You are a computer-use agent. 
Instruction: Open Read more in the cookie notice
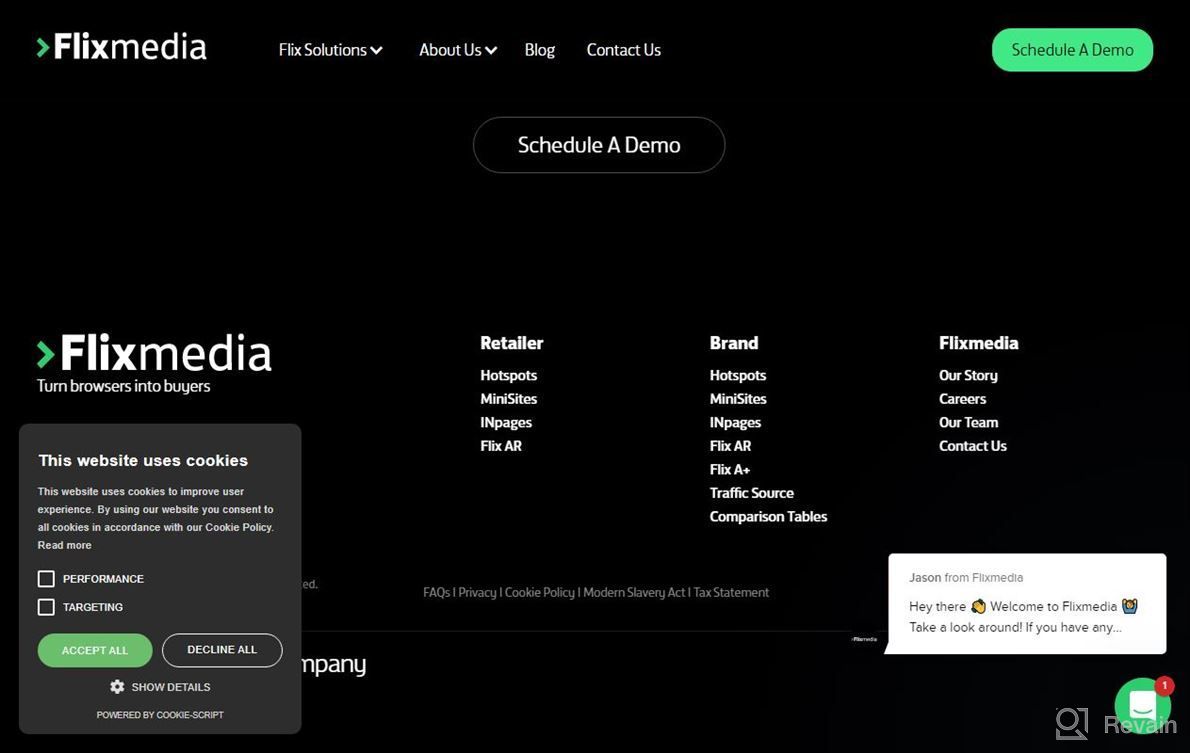pos(65,545)
